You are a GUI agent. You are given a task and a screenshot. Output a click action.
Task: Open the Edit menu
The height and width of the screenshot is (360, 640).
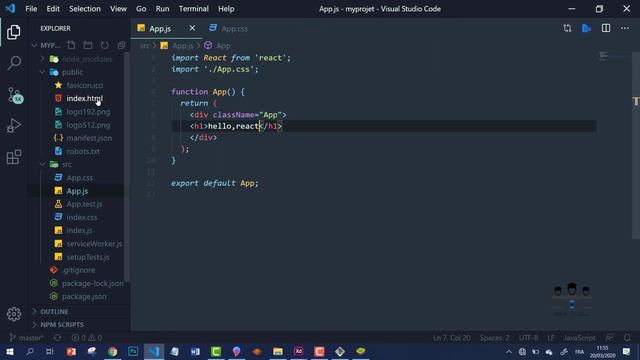tap(53, 9)
